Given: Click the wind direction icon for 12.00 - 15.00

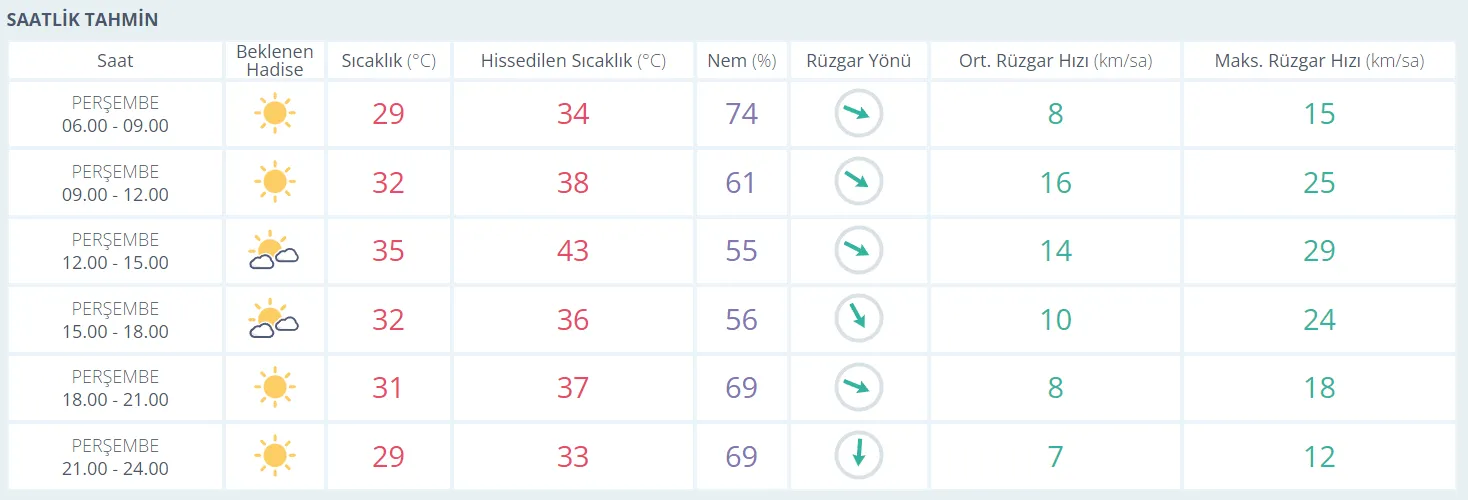Looking at the screenshot, I should click(x=859, y=251).
